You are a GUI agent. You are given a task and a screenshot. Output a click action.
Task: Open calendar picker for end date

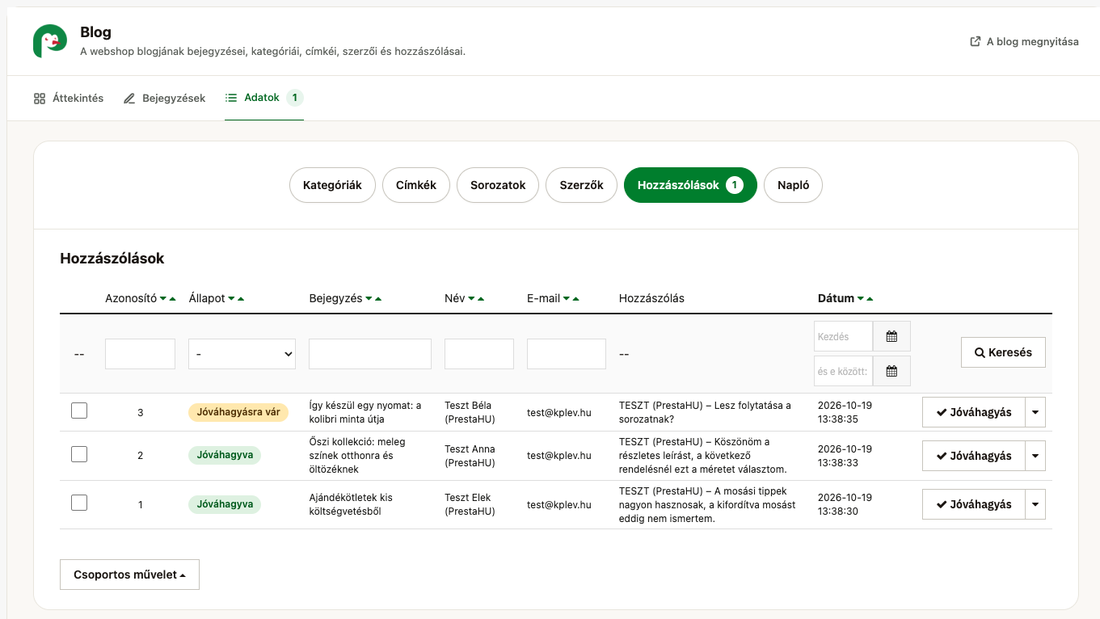tap(892, 371)
